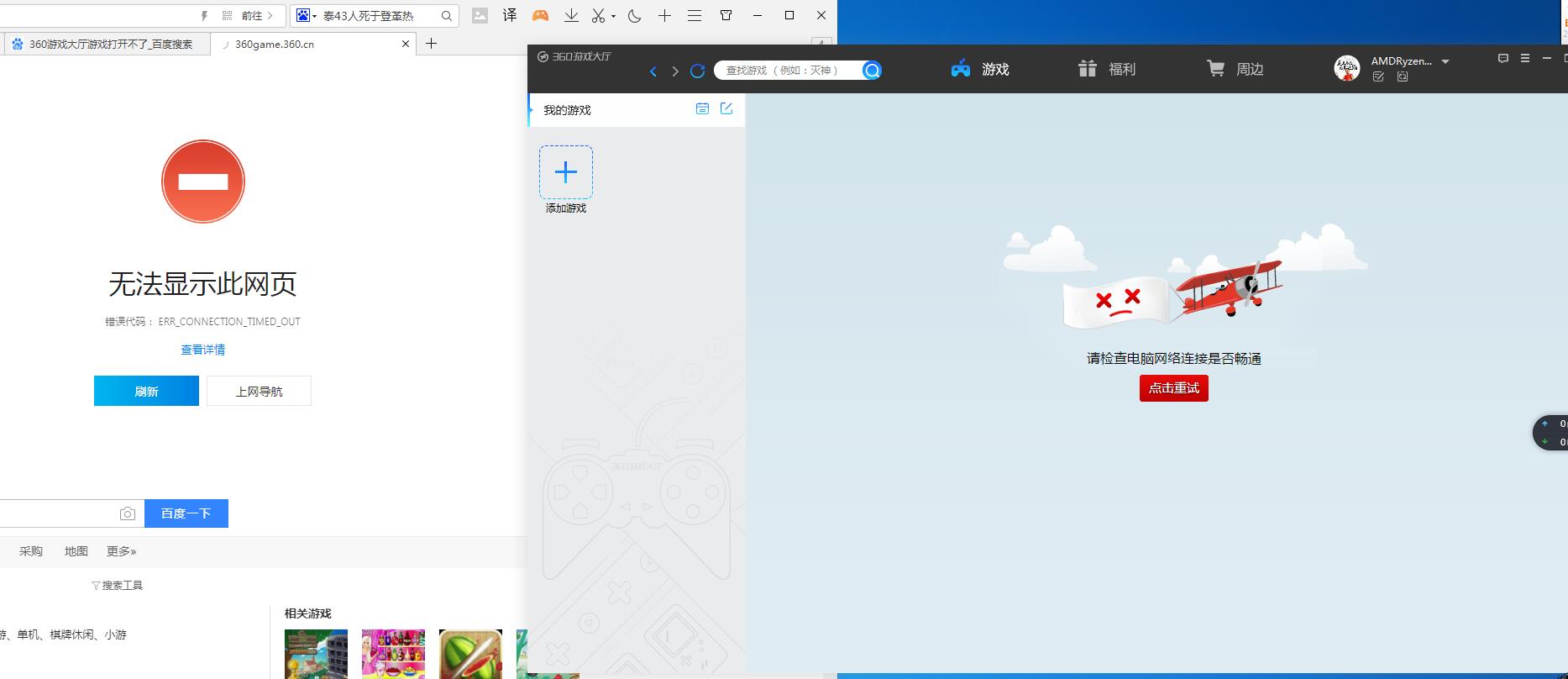
Task: Click the edit icon beside 我的游戏
Action: (x=726, y=108)
